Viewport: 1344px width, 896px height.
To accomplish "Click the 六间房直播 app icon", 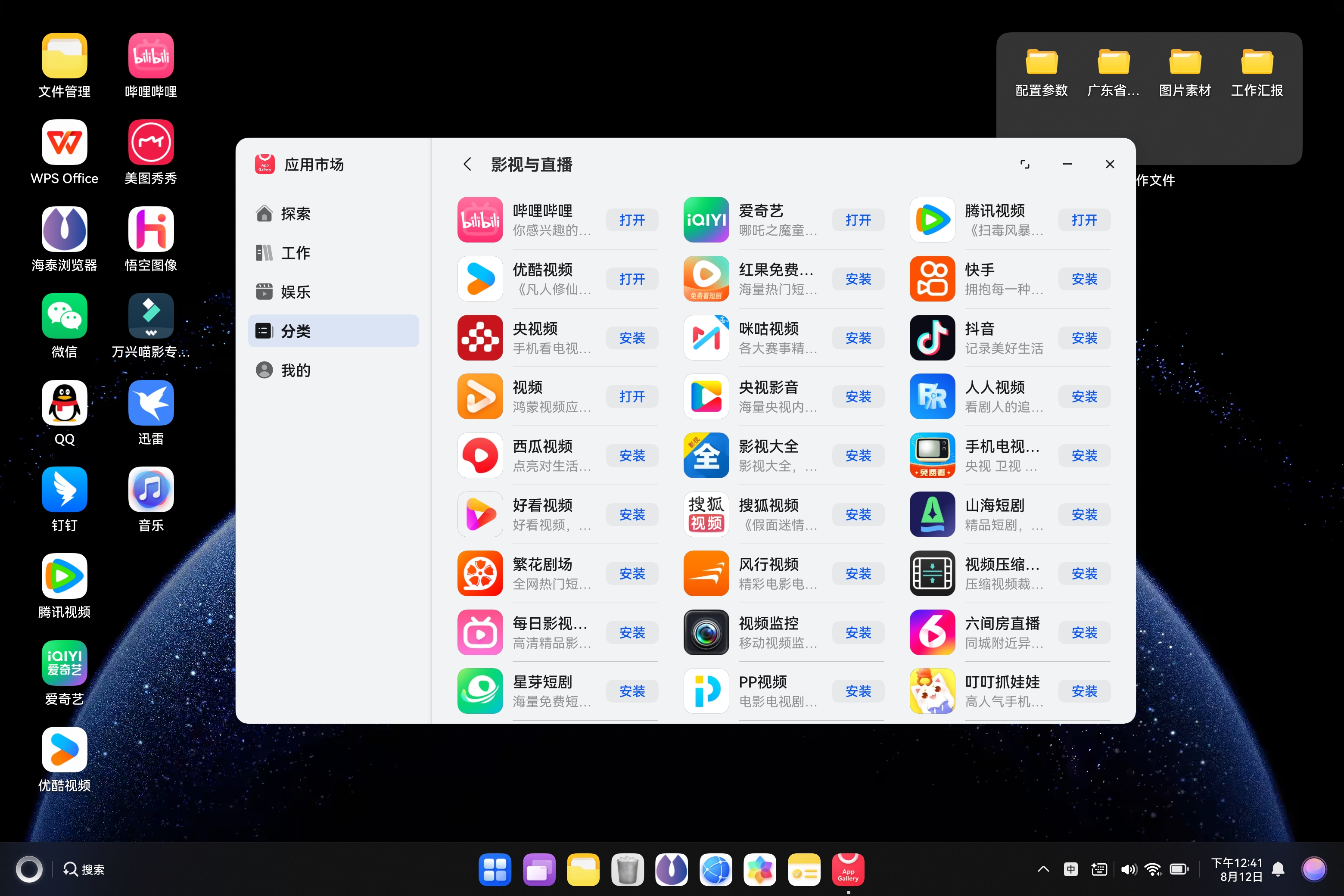I will tap(932, 632).
